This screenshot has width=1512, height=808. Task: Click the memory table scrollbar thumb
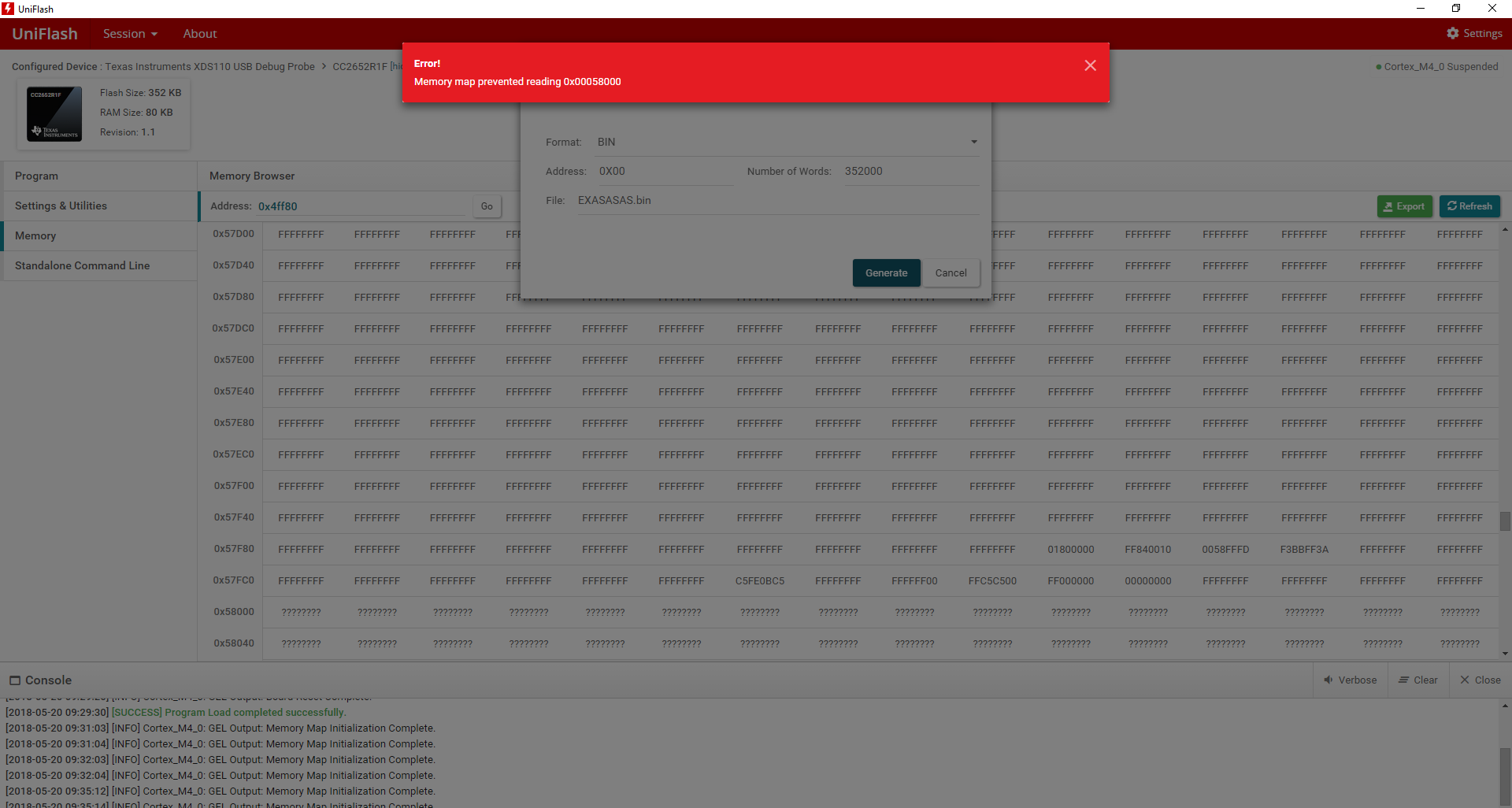click(x=1505, y=521)
